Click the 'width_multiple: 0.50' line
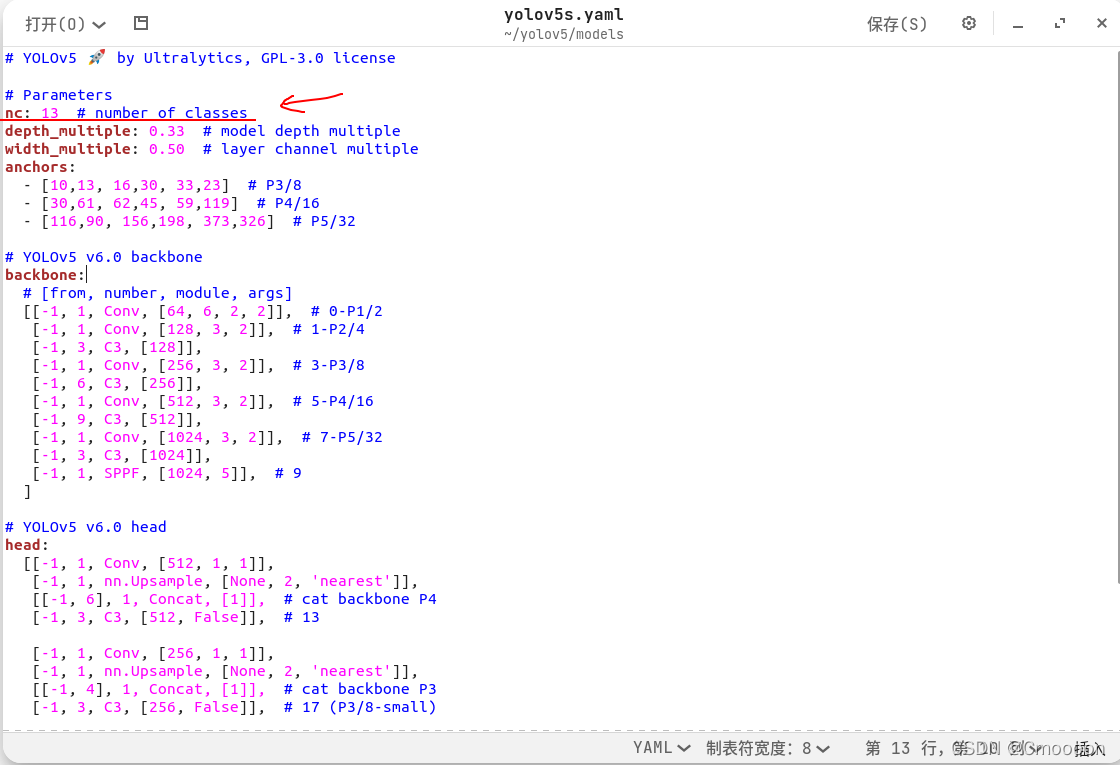1120x765 pixels. (211, 149)
